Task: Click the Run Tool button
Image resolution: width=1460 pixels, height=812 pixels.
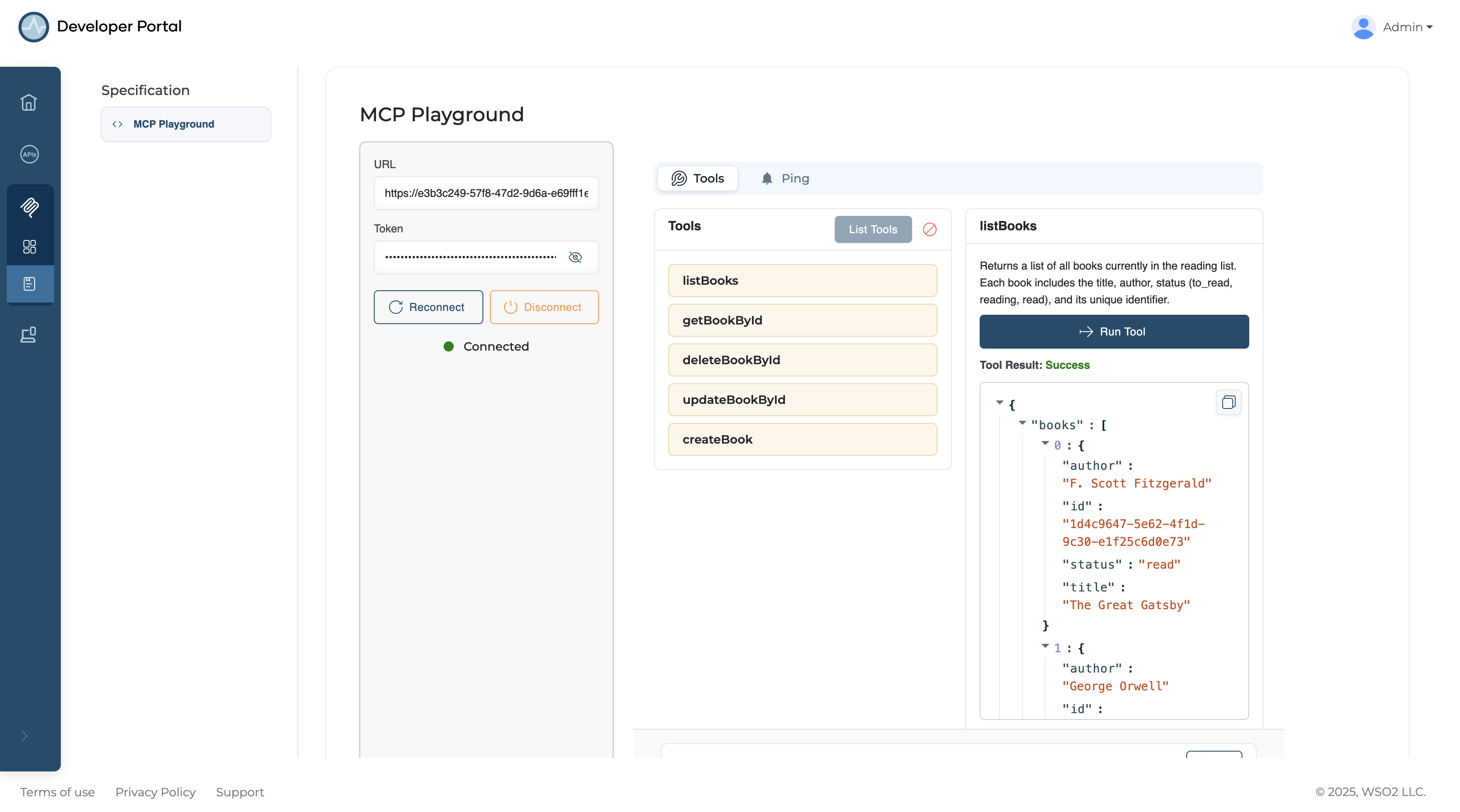Action: 1114,332
